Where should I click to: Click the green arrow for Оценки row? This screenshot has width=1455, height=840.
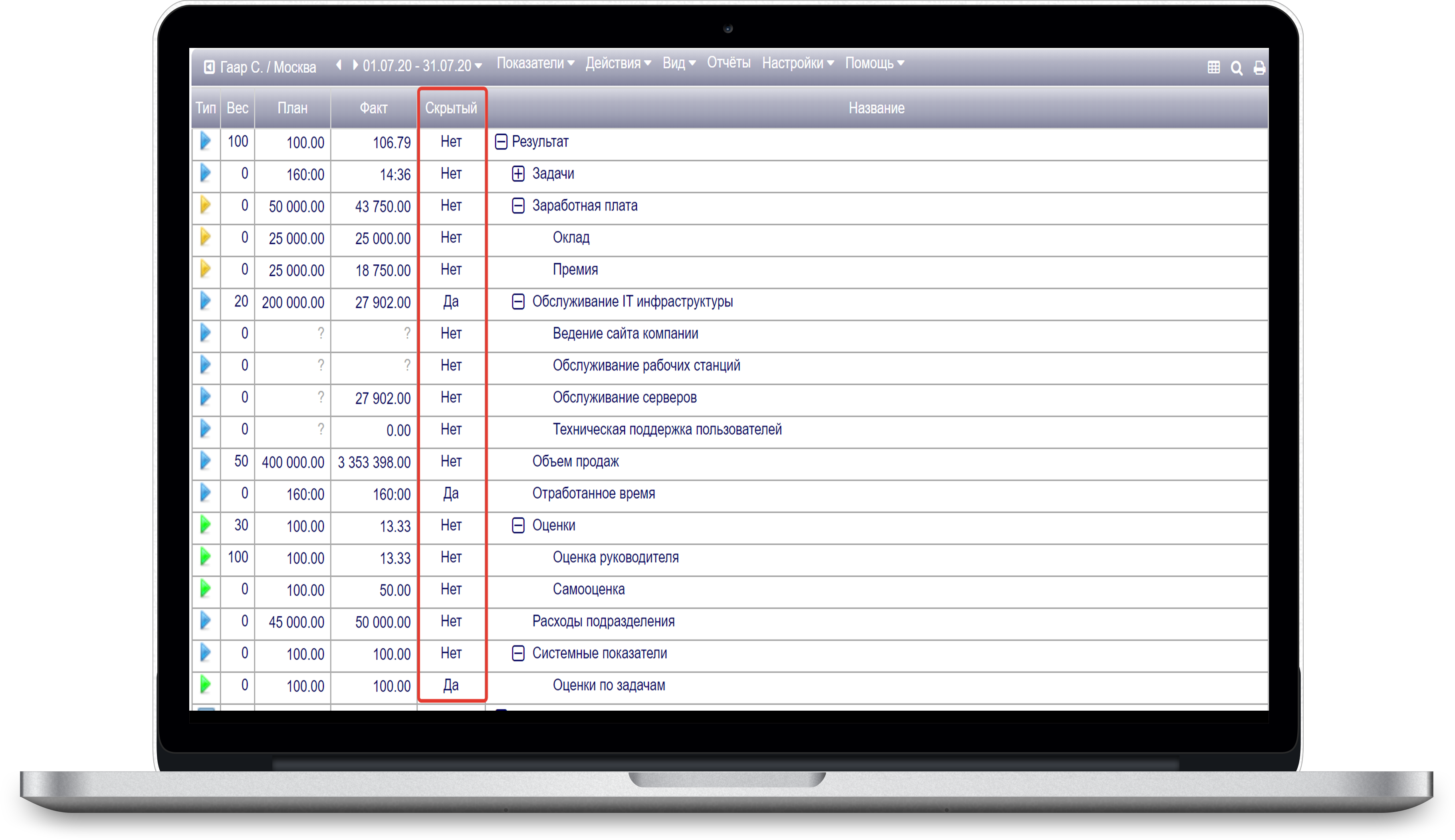pyautogui.click(x=205, y=525)
